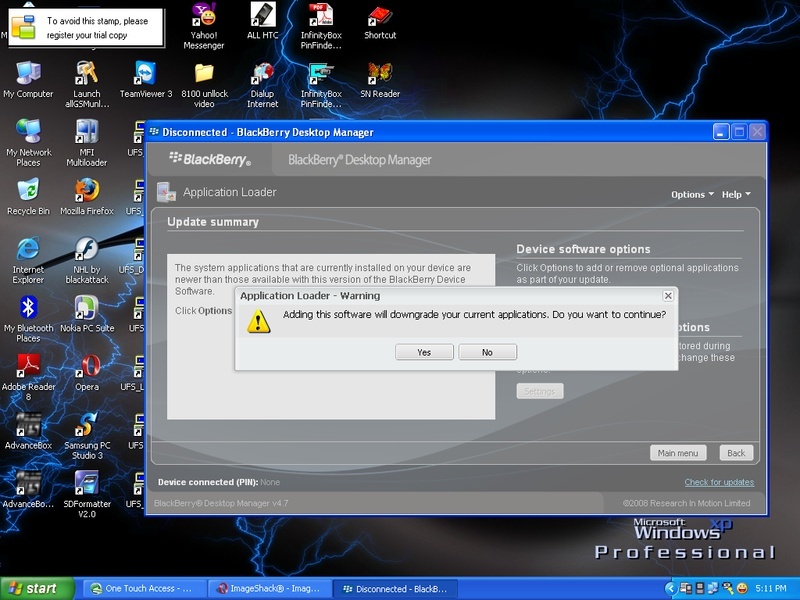Expand hidden system tray icons
This screenshot has width=800, height=600.
(671, 589)
